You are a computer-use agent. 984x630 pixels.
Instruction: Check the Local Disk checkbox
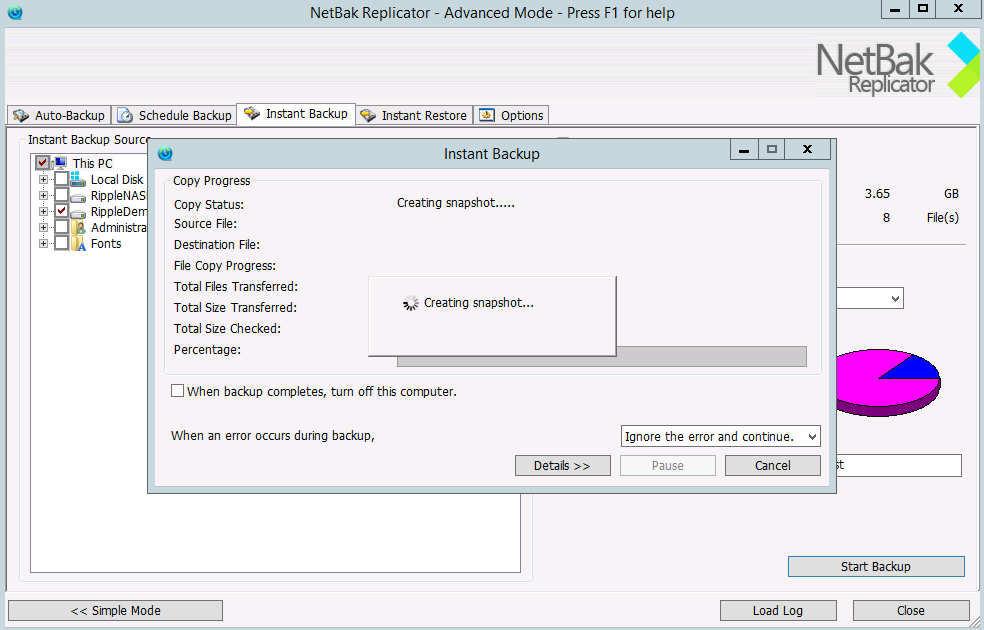(x=62, y=179)
